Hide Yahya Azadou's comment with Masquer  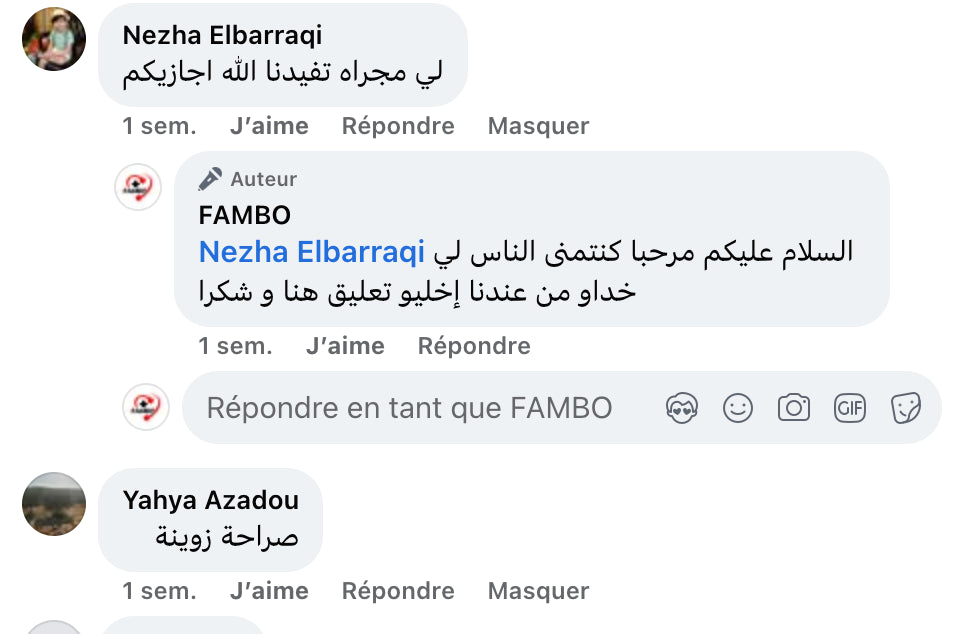coord(538,591)
